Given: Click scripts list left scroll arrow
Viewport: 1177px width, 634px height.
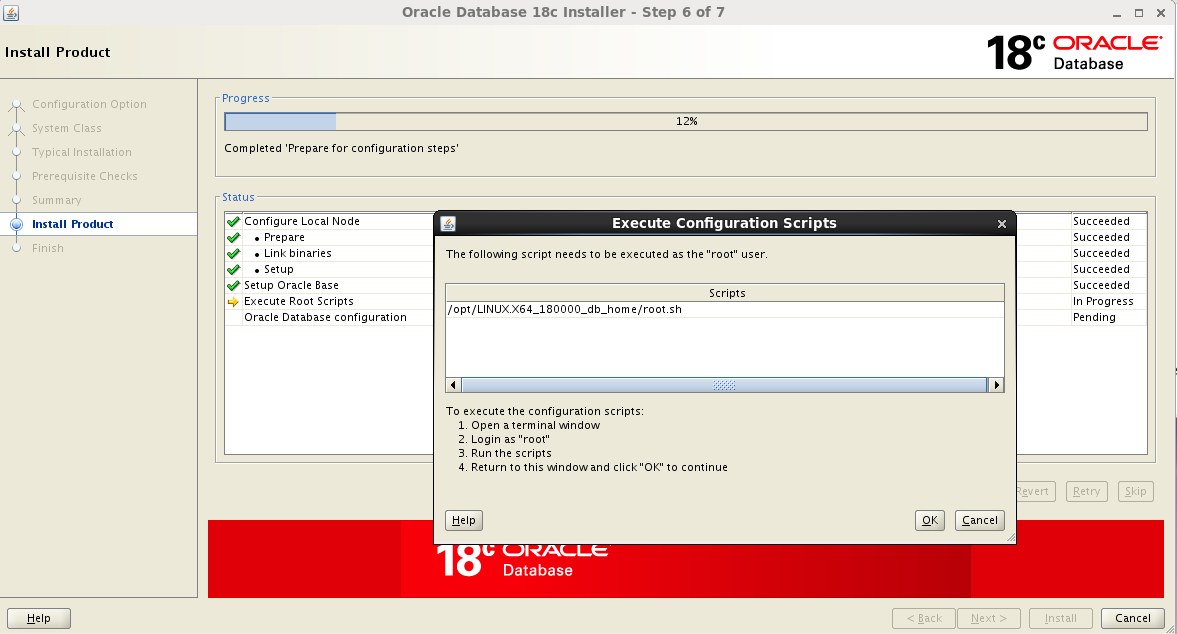Looking at the screenshot, I should click(453, 385).
